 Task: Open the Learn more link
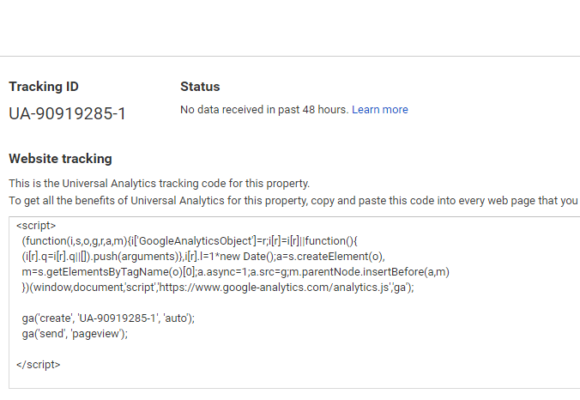pos(380,110)
